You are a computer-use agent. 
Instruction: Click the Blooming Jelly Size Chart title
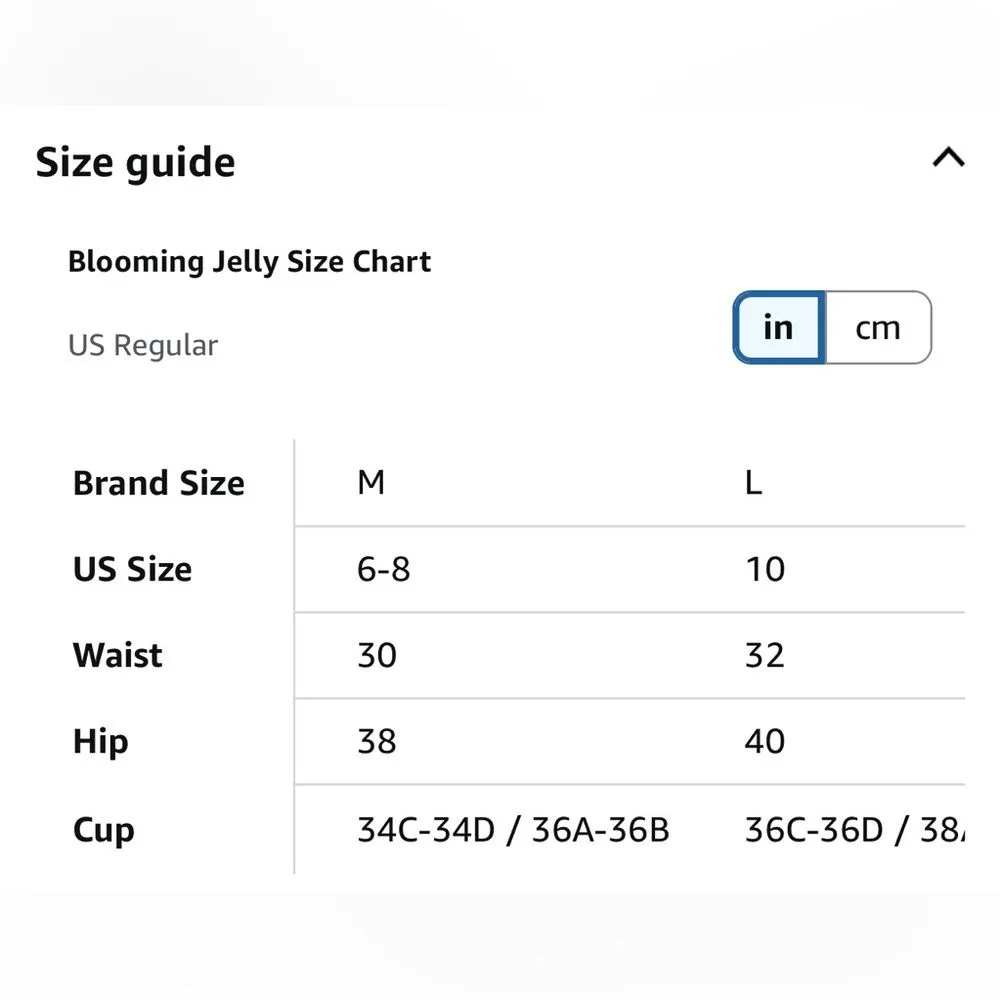point(249,262)
